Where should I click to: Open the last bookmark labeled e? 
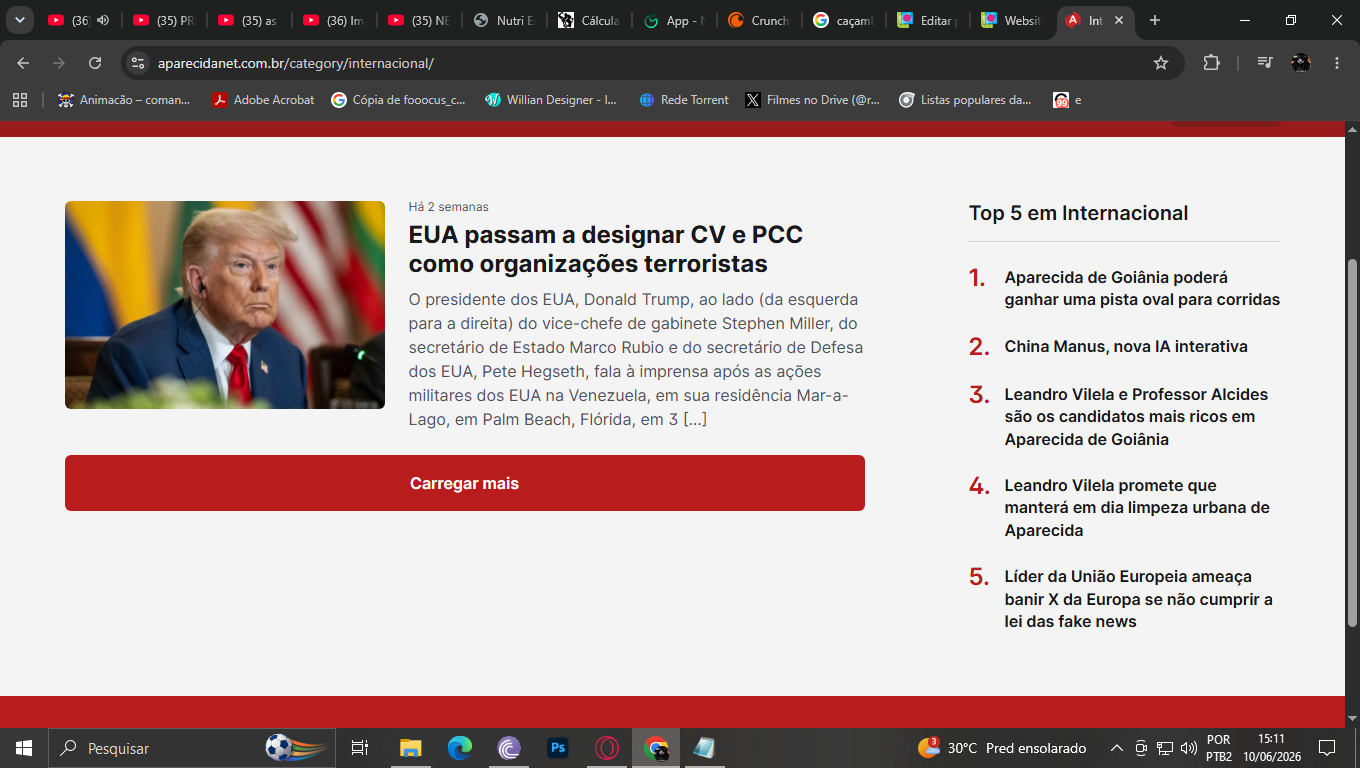click(1068, 100)
